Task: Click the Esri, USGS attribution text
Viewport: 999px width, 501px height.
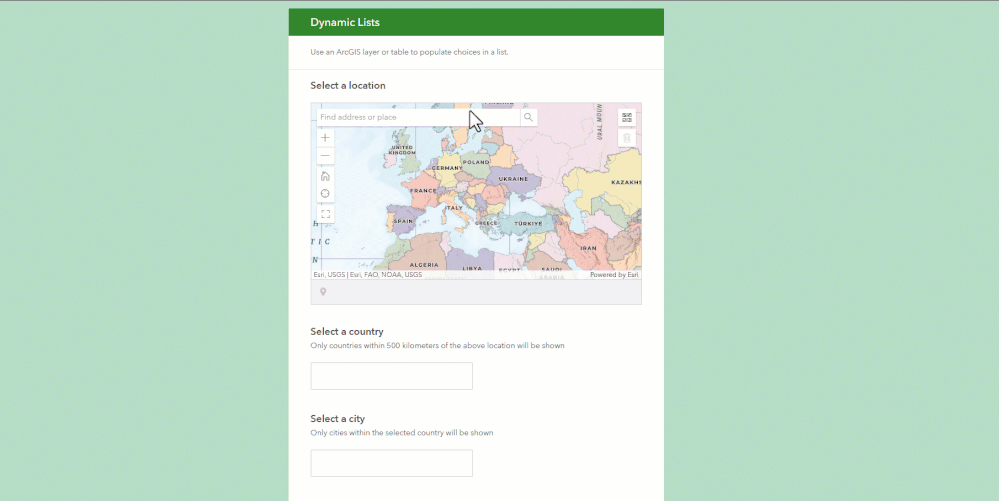Action: tap(329, 275)
